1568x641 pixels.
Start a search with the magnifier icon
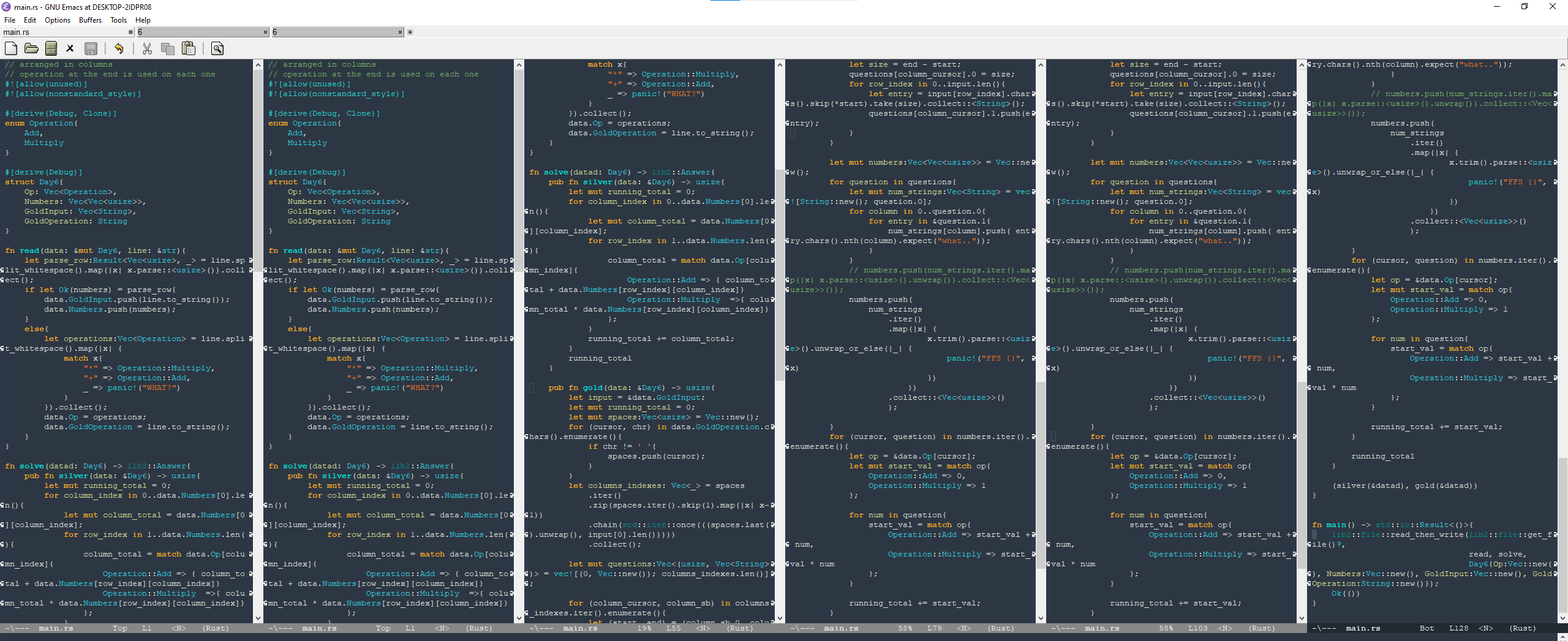pyautogui.click(x=217, y=48)
